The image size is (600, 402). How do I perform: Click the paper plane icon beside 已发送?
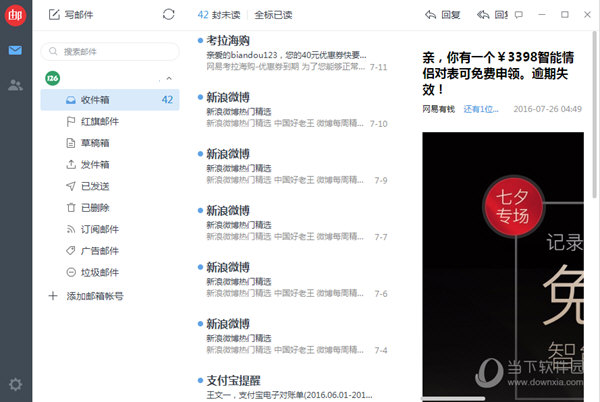point(71,186)
